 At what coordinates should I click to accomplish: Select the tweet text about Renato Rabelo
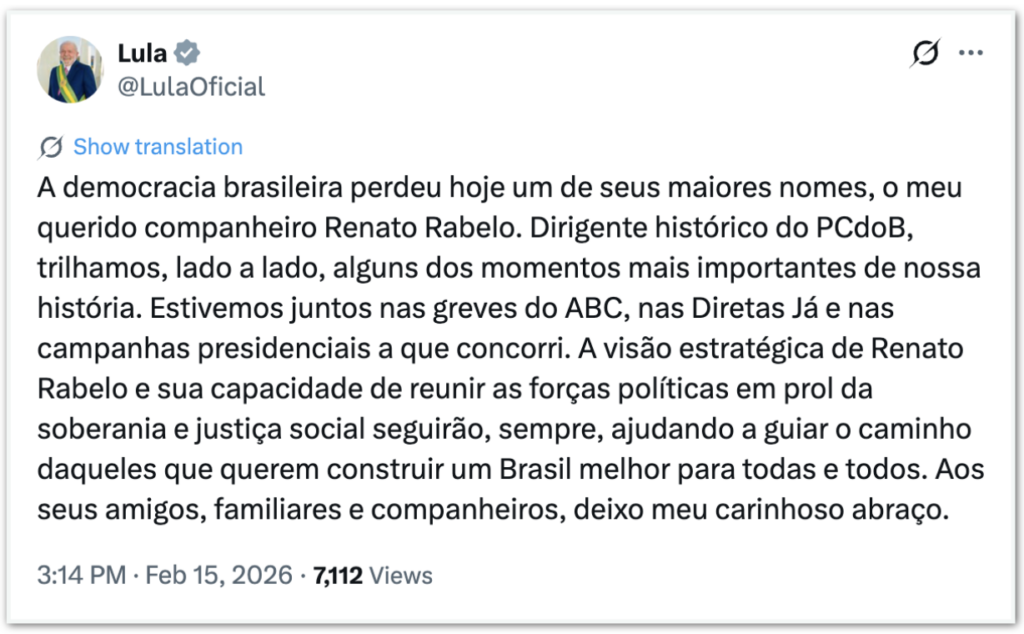point(500,350)
